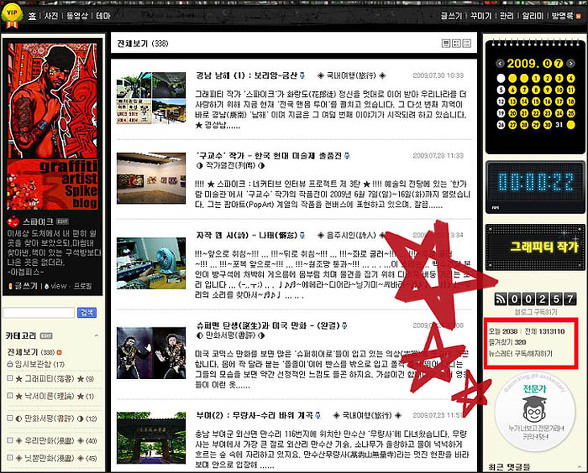Click the blue 검색 search button
588x473 pixels.
click(x=87, y=312)
